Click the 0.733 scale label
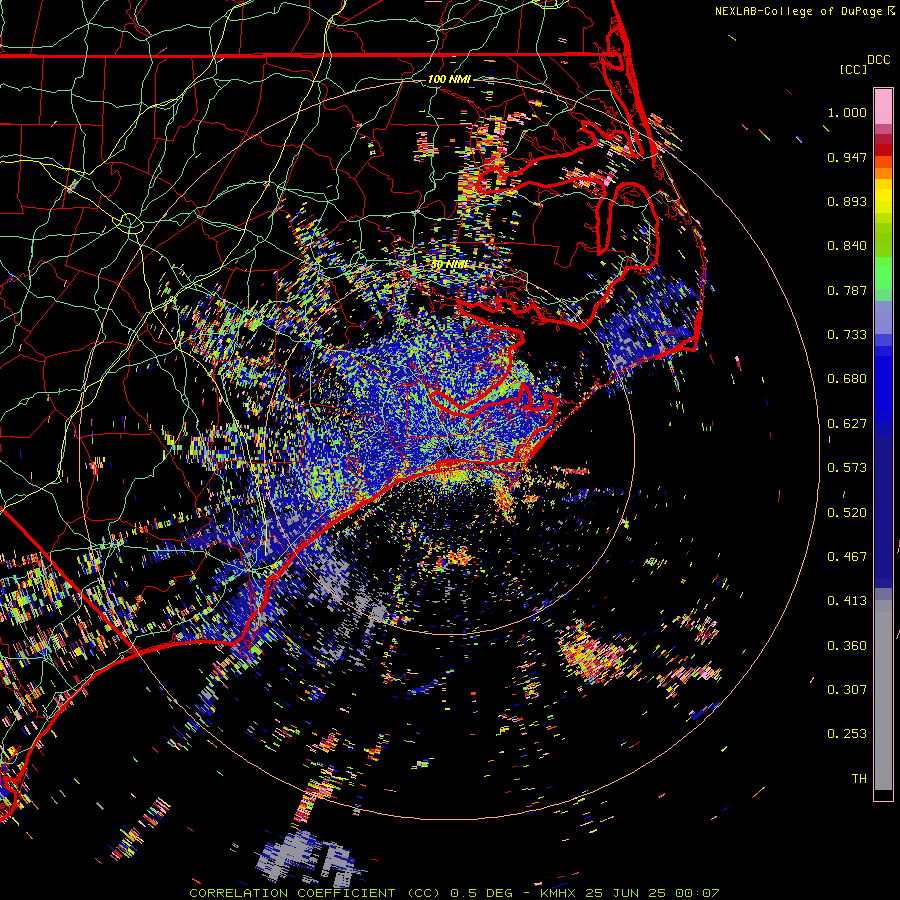The image size is (900, 900). 847,335
